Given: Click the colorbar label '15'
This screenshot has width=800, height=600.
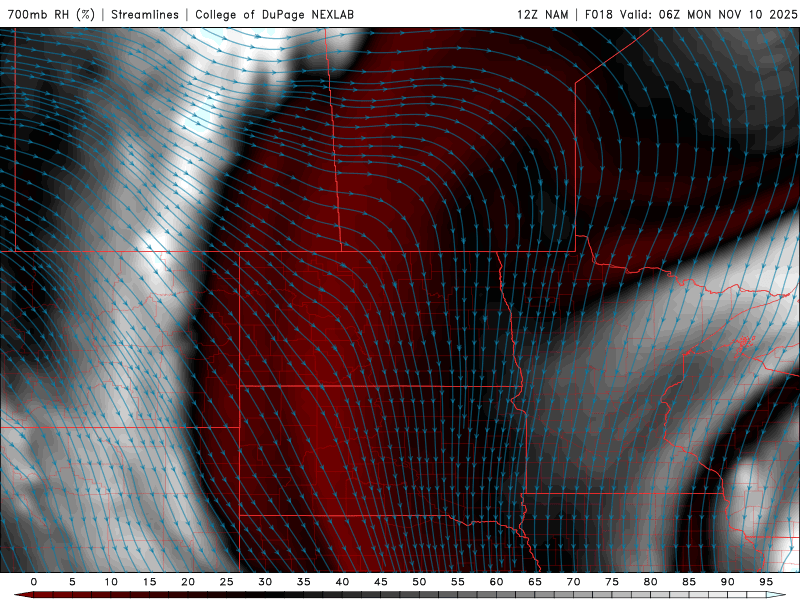Looking at the screenshot, I should coord(149,582).
